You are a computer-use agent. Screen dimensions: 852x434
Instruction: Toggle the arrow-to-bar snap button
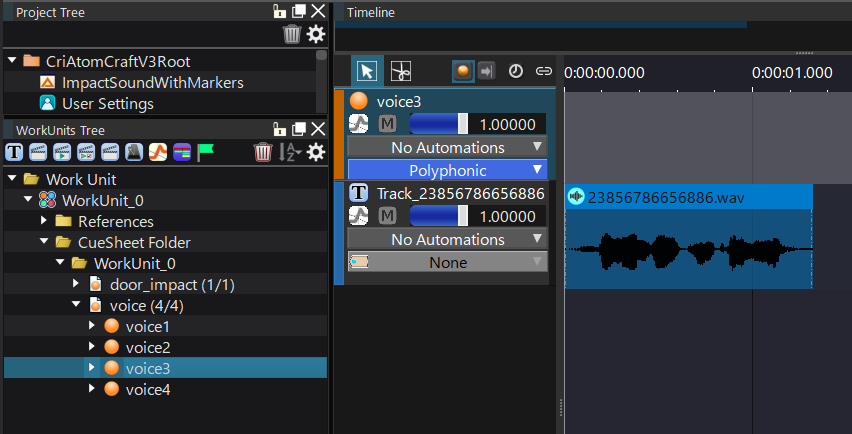pyautogui.click(x=487, y=71)
